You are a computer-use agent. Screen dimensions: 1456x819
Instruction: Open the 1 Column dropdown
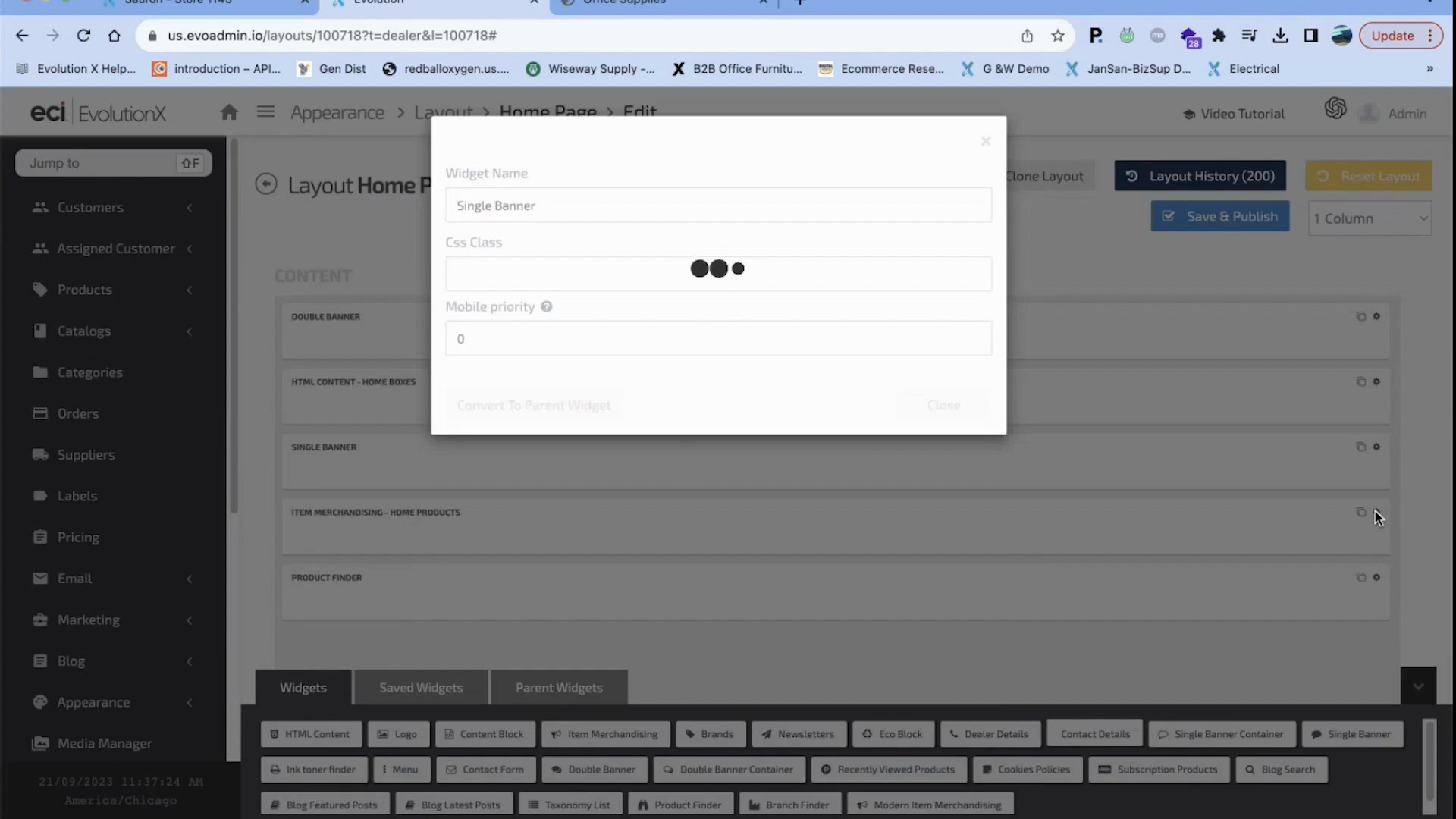point(1370,218)
